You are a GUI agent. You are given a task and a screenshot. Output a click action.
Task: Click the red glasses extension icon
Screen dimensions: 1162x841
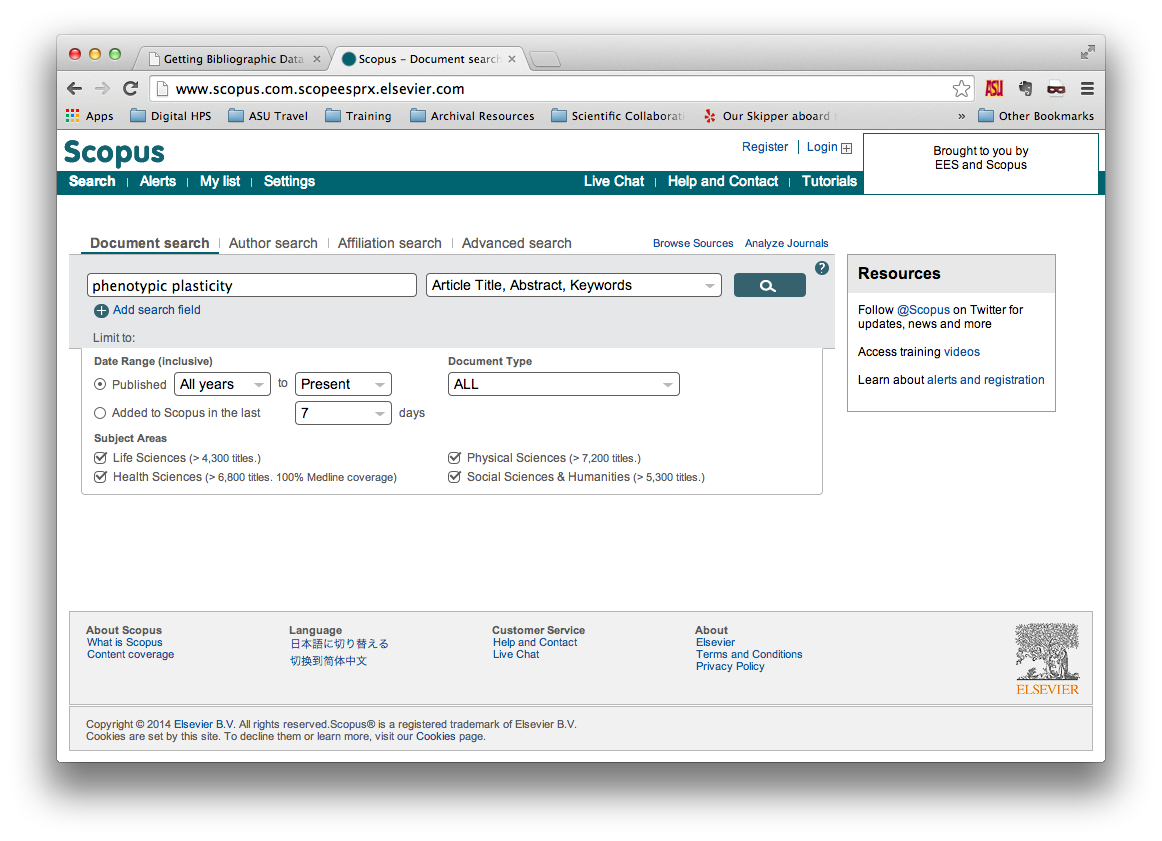[x=1056, y=89]
